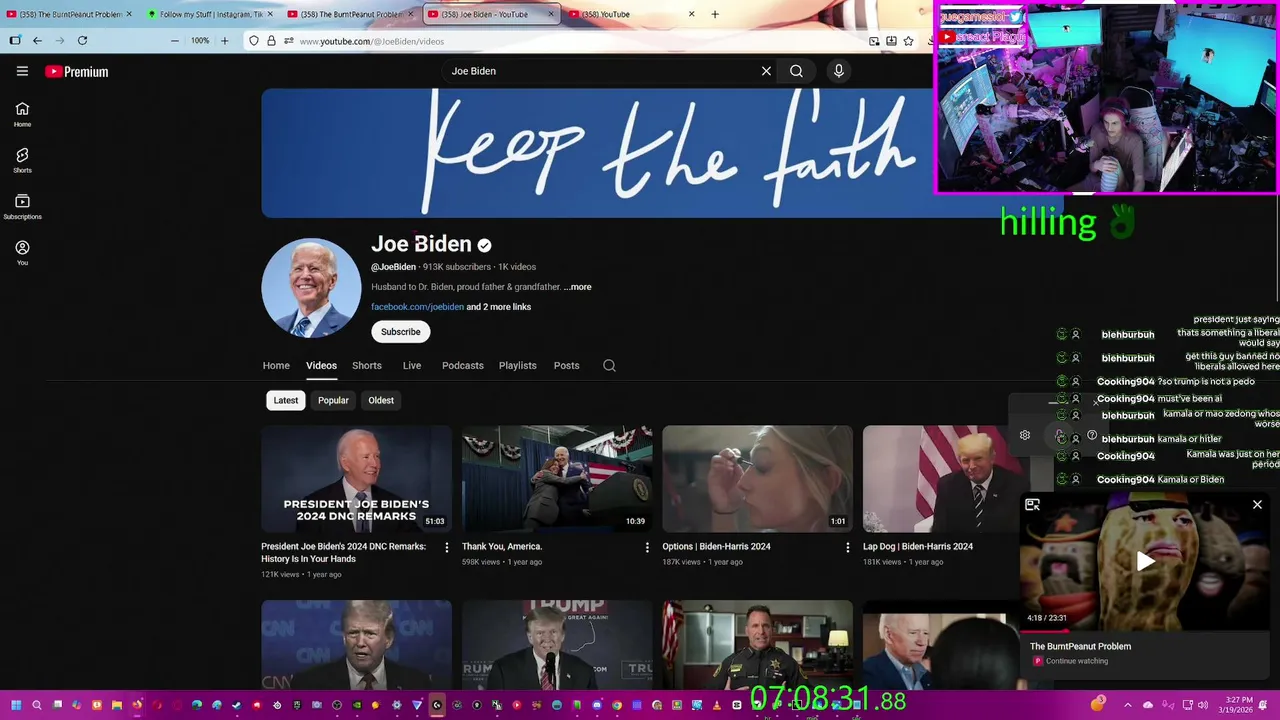Viewport: 1280px width, 720px height.
Task: Open Thank You, America. video title
Action: coord(502,547)
